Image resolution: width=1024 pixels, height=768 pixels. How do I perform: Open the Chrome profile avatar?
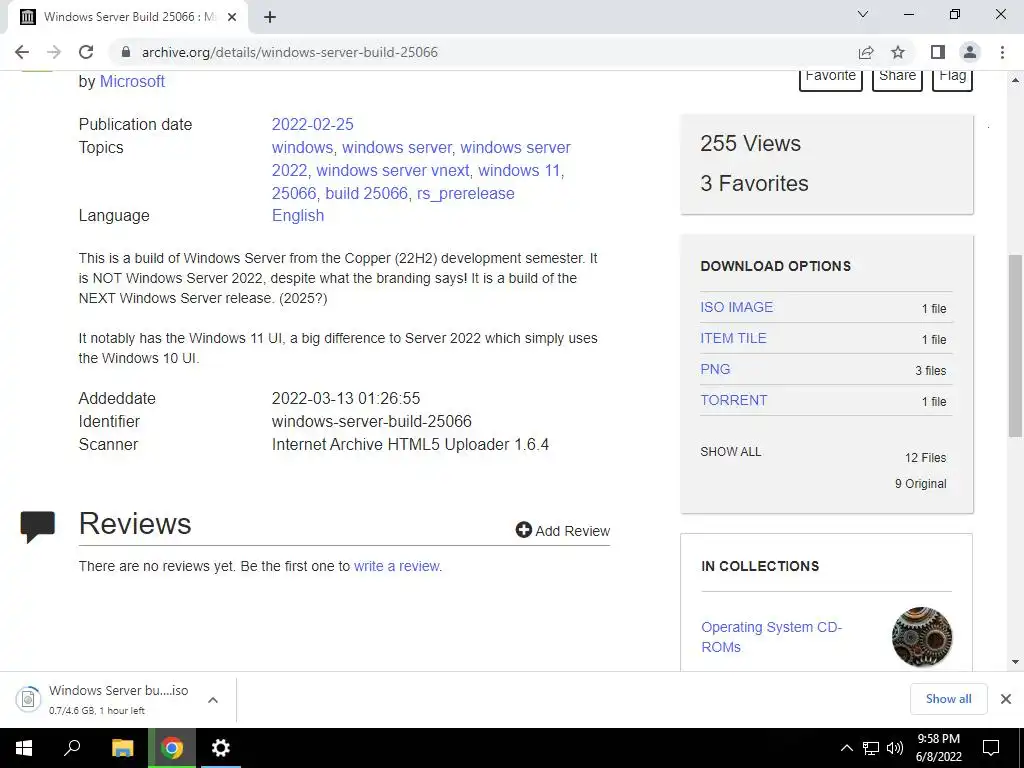(970, 52)
